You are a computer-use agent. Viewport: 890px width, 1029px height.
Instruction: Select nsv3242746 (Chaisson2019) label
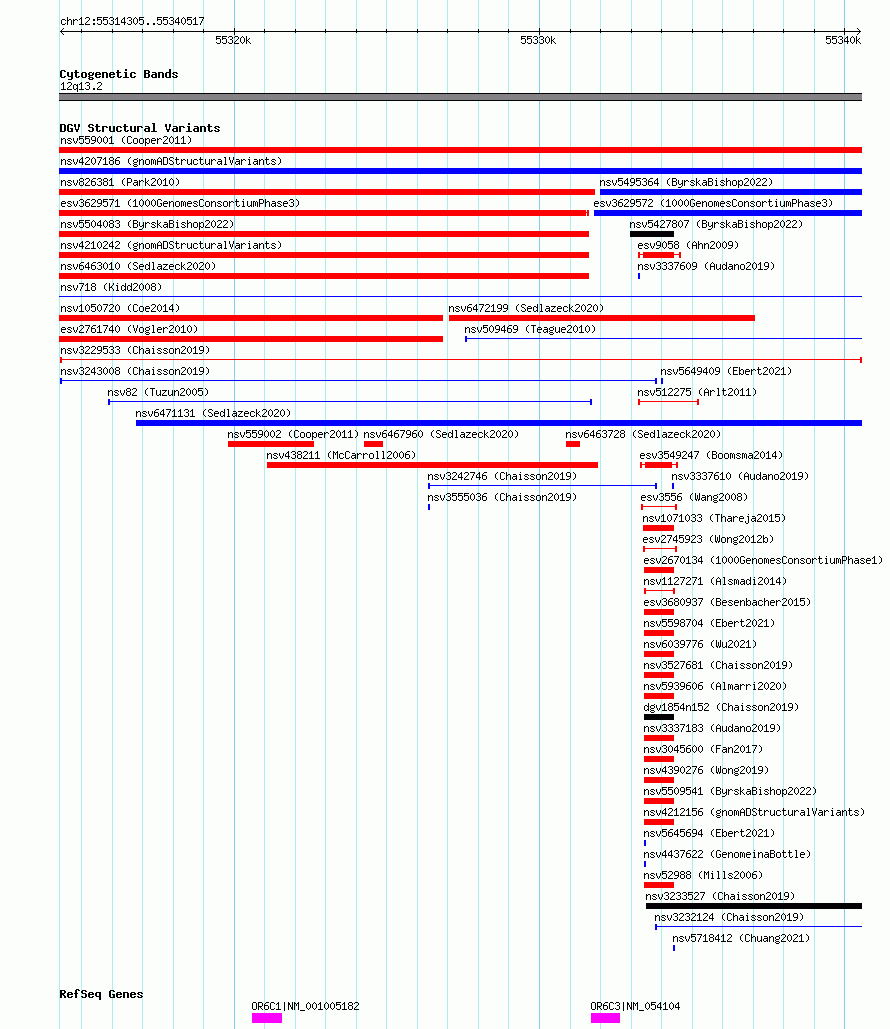point(502,476)
